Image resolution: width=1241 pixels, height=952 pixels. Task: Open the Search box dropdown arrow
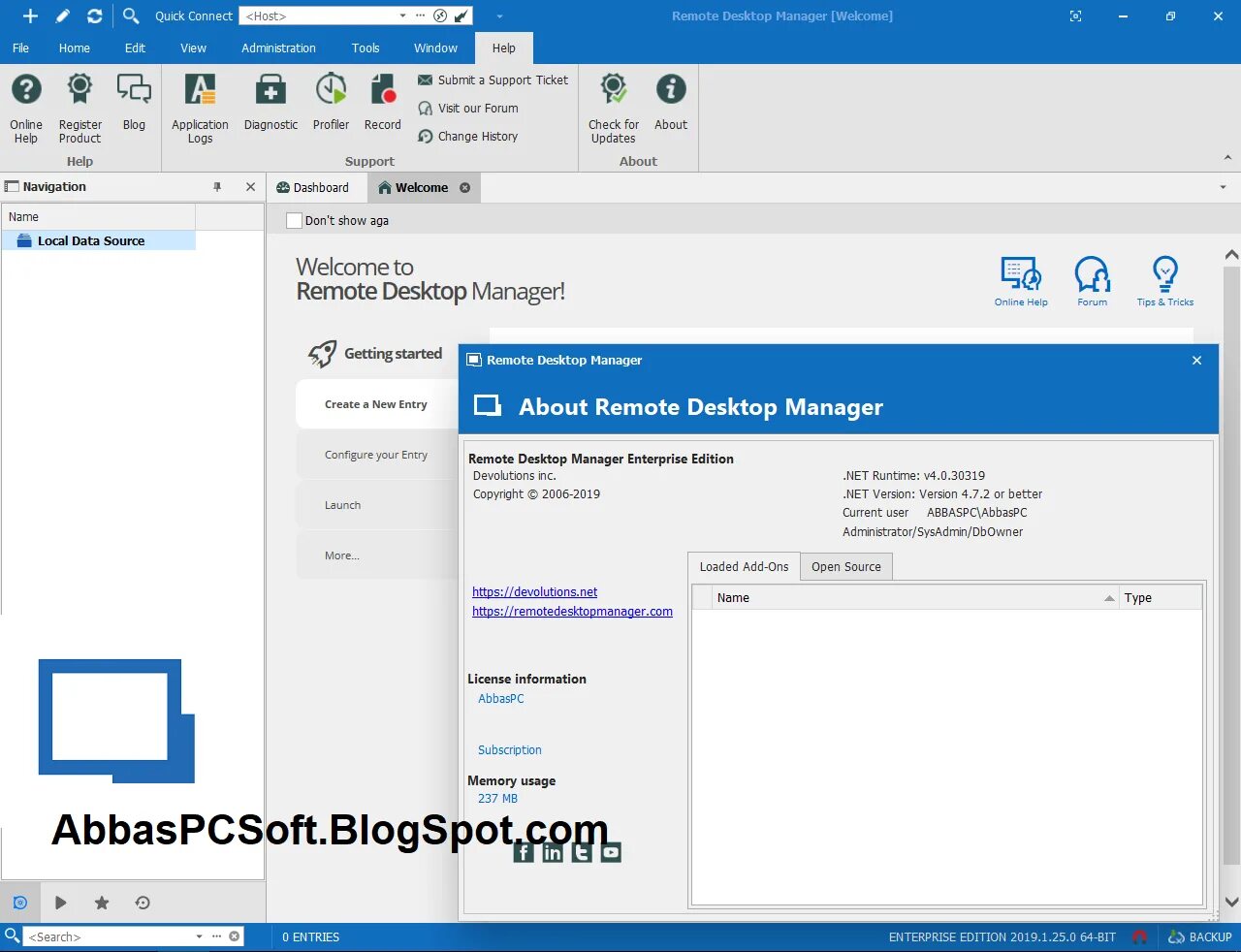pyautogui.click(x=199, y=936)
